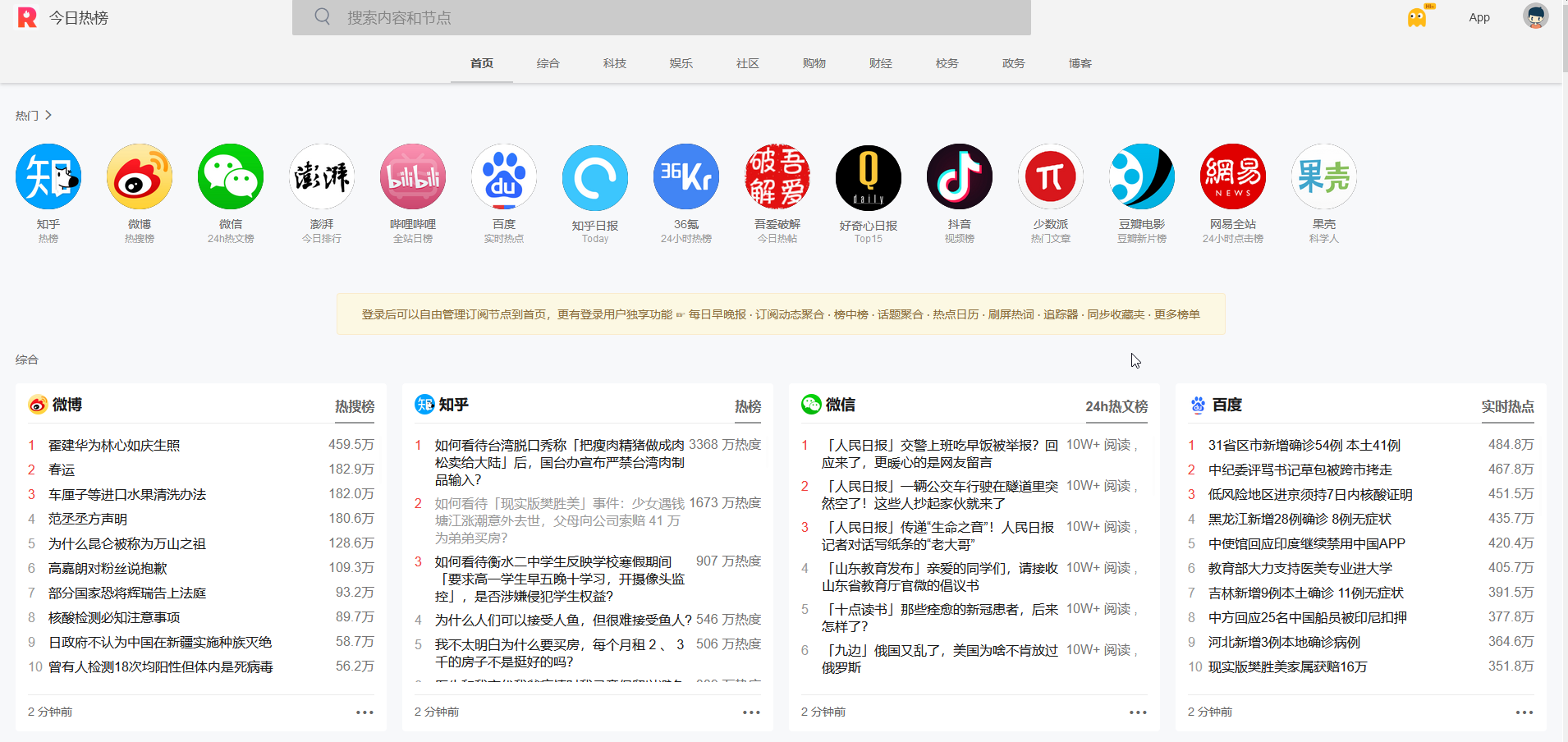Open the 知乎 热榜 list link
Screen dimensions: 1568x742
pyautogui.click(x=748, y=406)
